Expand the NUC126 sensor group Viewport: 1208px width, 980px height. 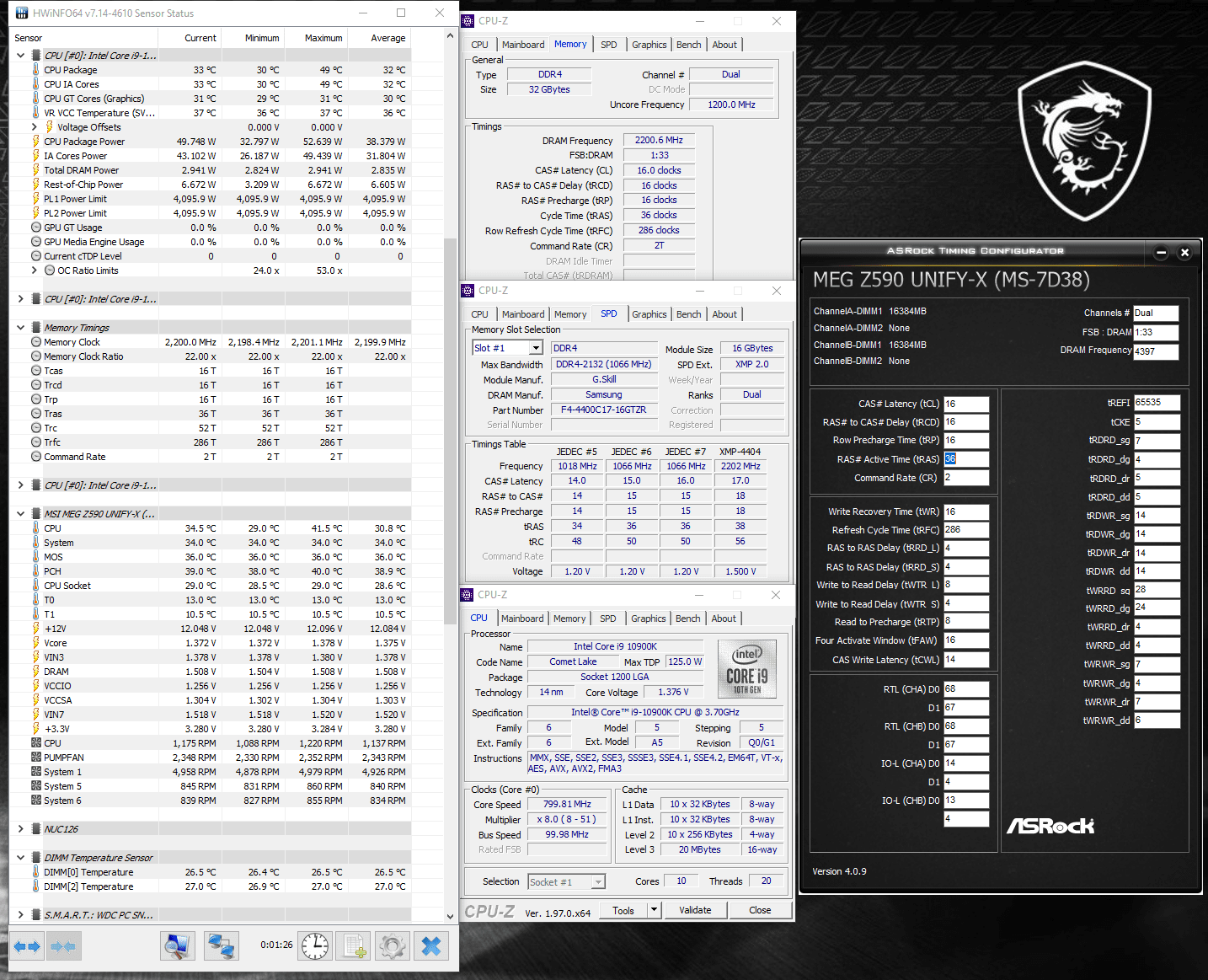click(21, 829)
